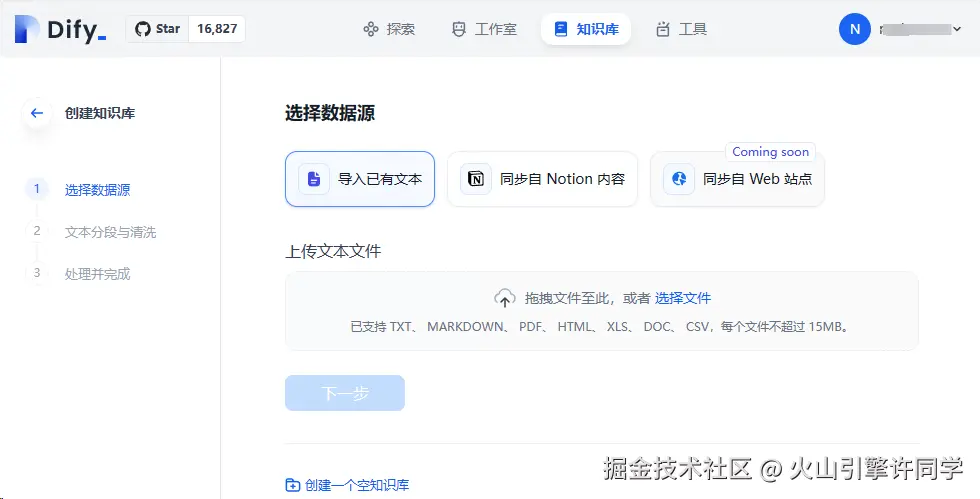This screenshot has width=980, height=499.
Task: Click the 选择数据源 heading
Action: click(330, 113)
